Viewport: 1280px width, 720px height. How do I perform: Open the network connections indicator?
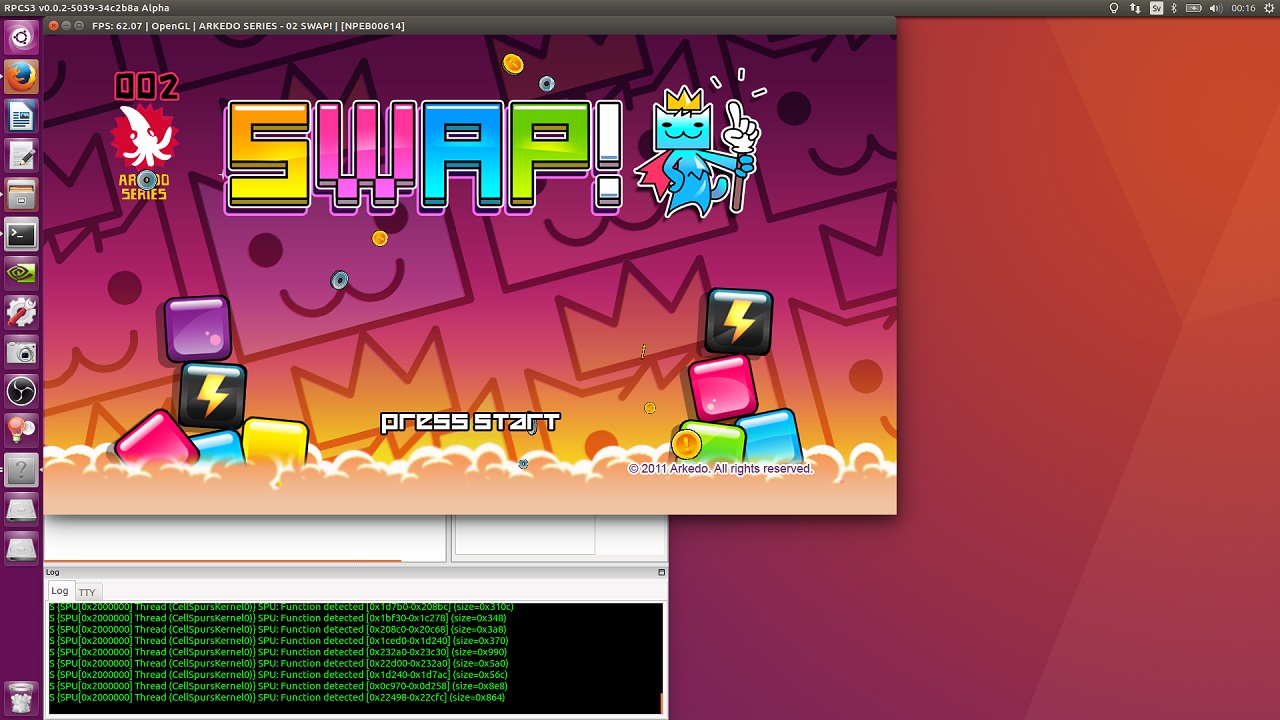pos(1135,8)
